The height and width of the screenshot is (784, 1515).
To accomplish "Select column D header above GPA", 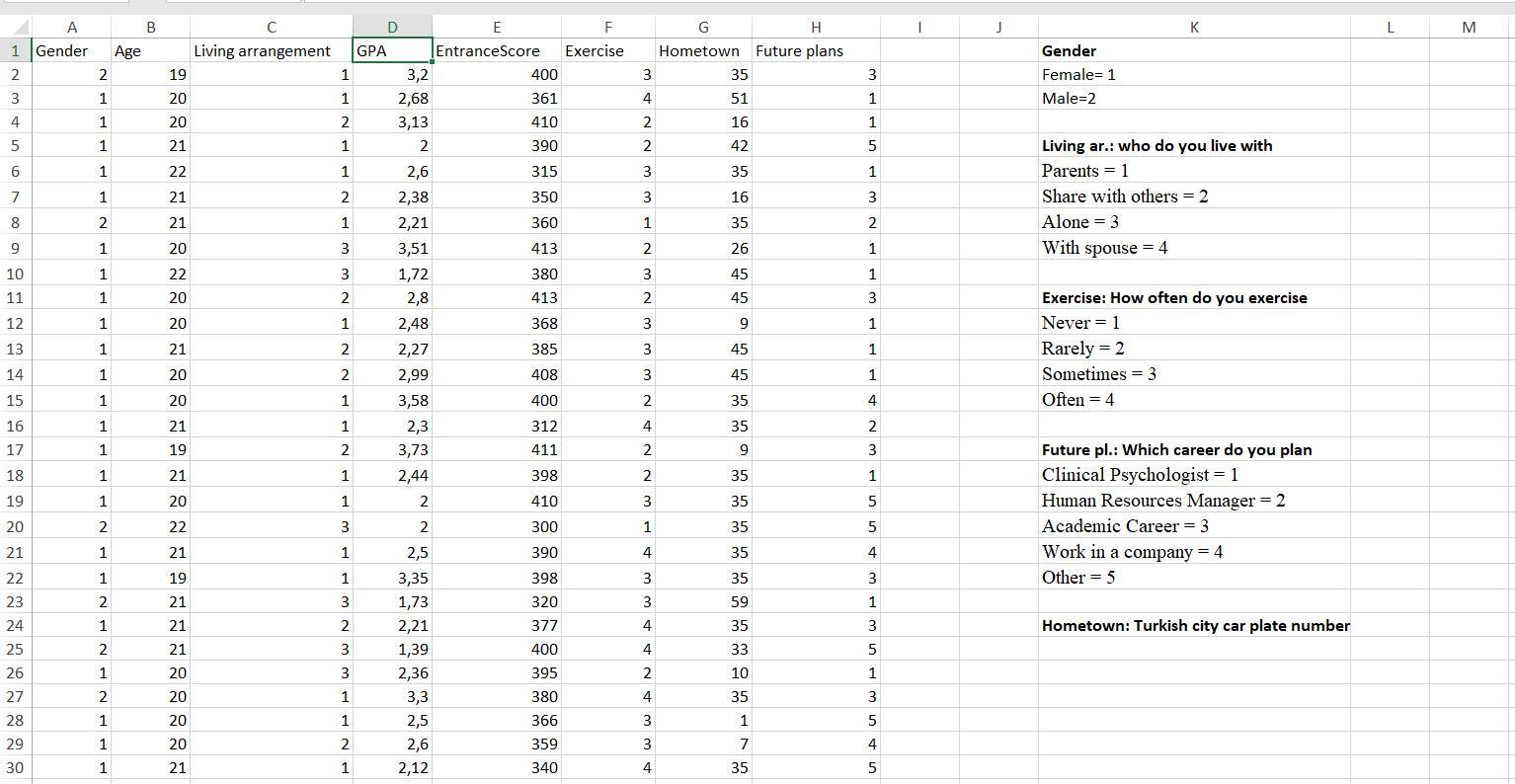I will (x=392, y=27).
